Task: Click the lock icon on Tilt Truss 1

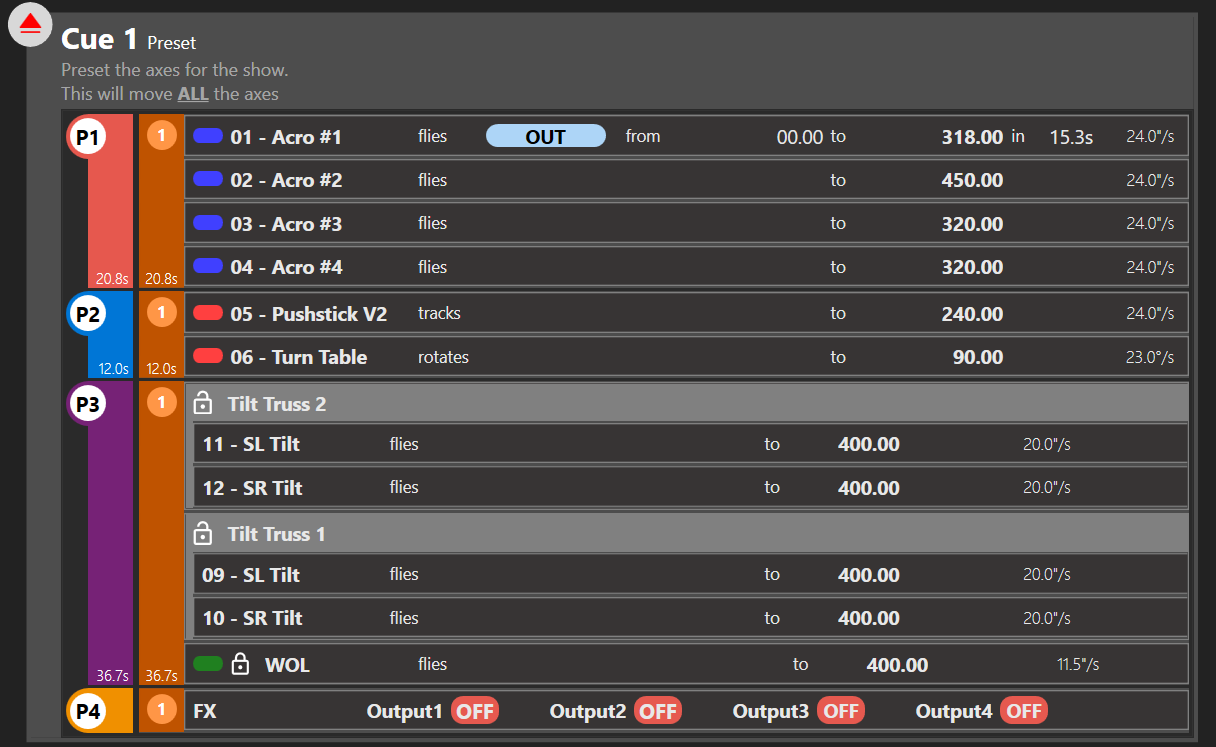Action: pos(203,534)
